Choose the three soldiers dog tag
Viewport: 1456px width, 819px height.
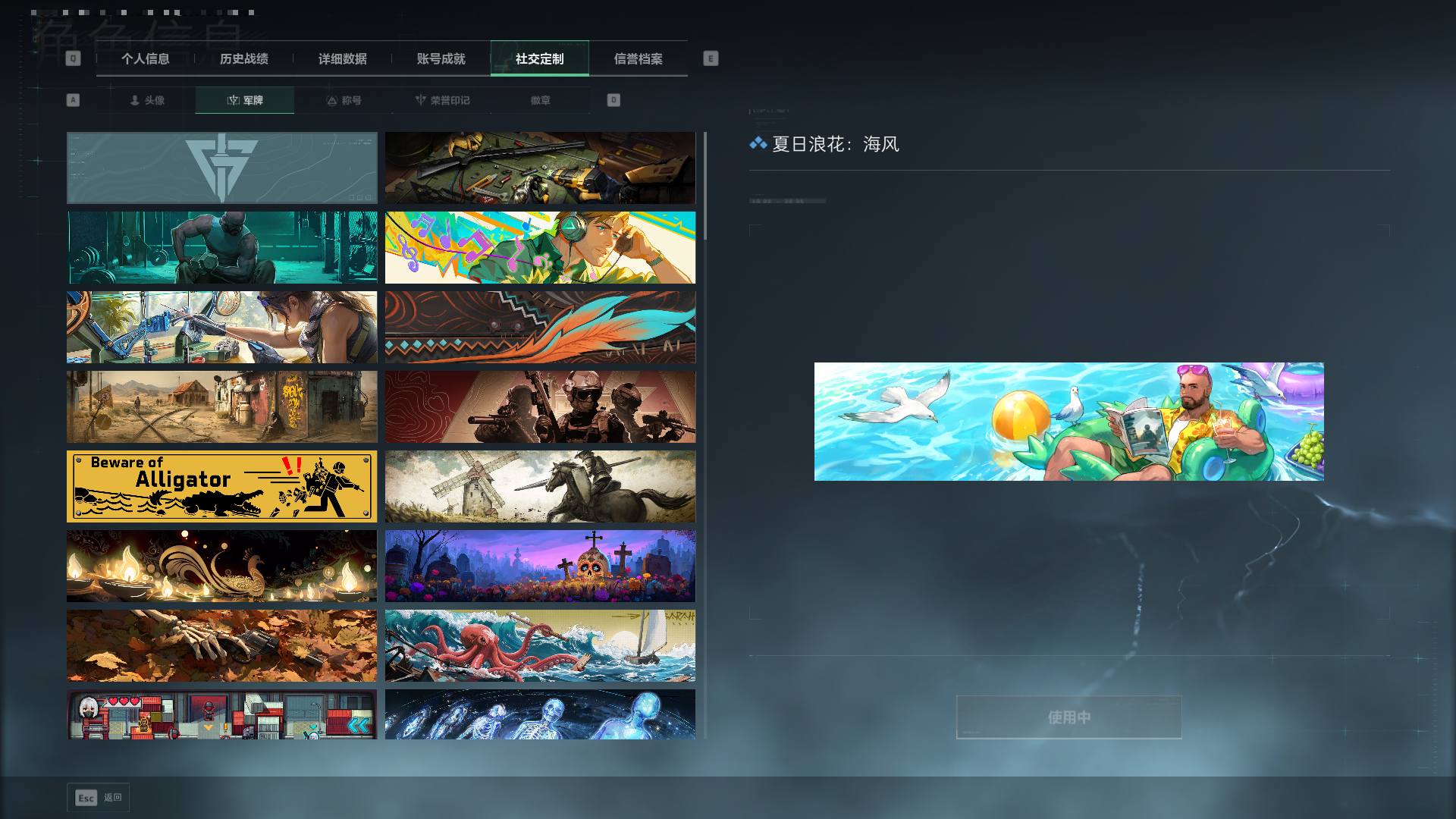tap(540, 407)
